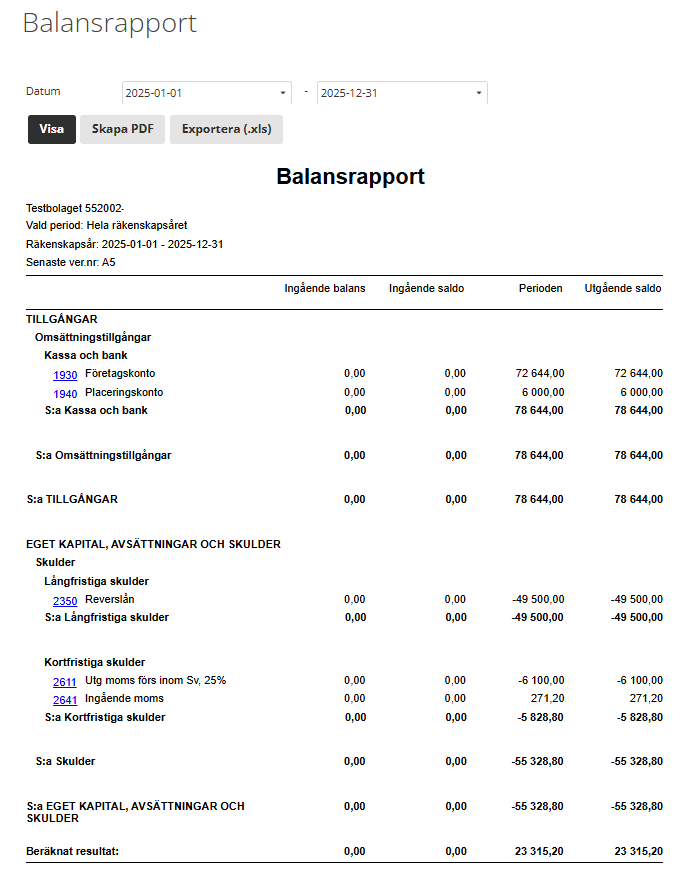
Task: Click the Perioden column header
Action: pyautogui.click(x=540, y=288)
